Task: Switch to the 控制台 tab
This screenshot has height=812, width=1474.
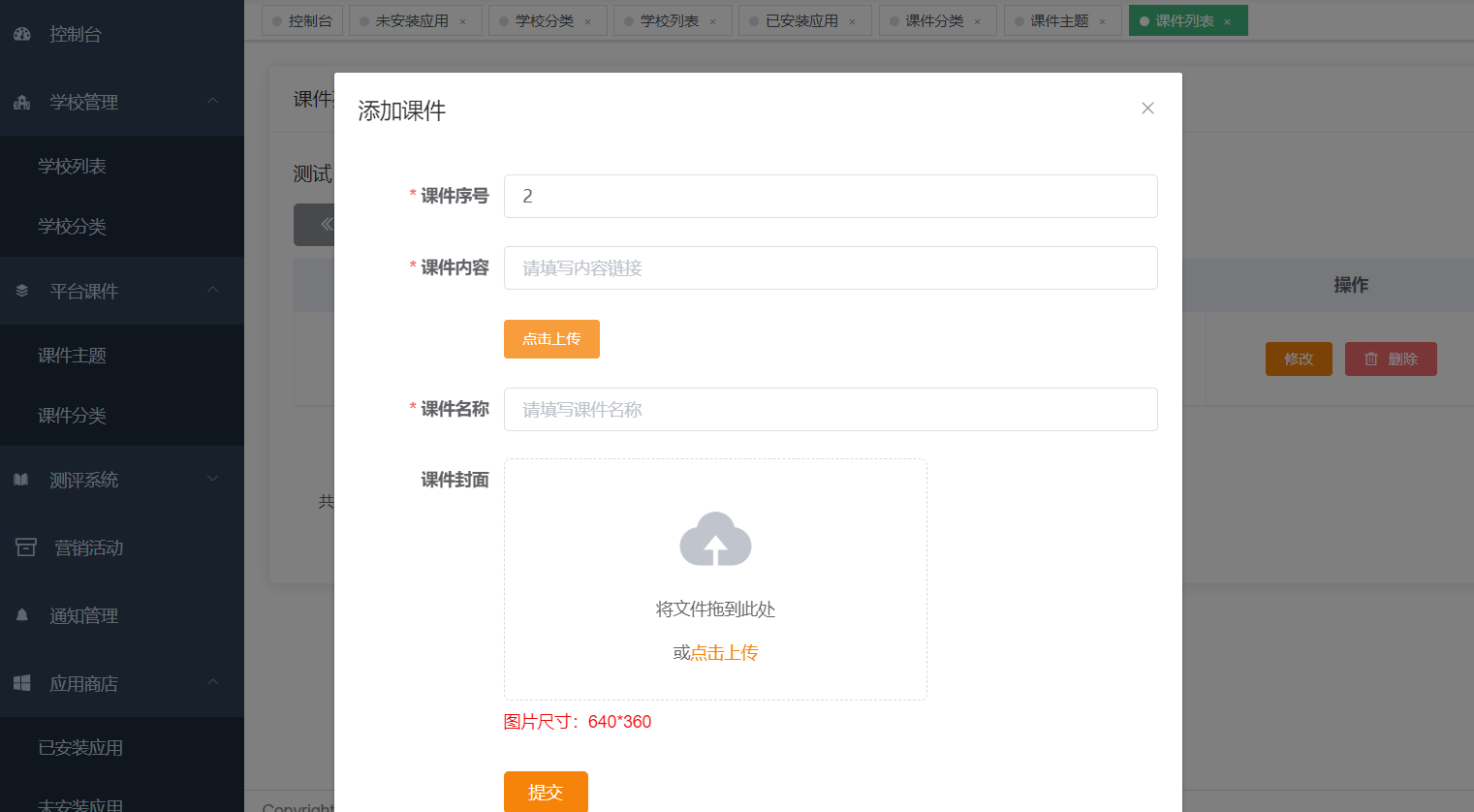Action: (302, 20)
